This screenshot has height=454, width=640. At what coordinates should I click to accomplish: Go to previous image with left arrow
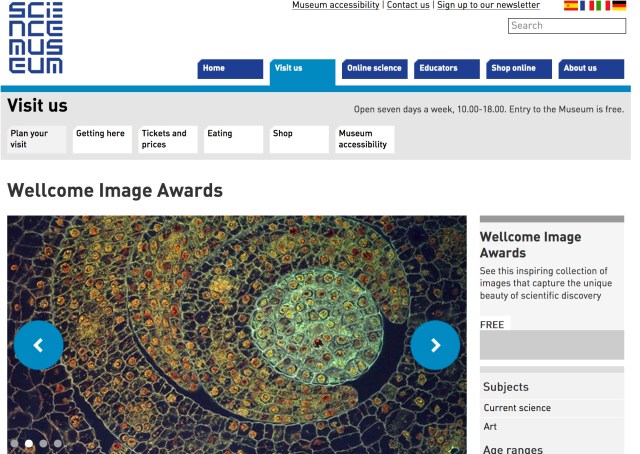(38, 345)
